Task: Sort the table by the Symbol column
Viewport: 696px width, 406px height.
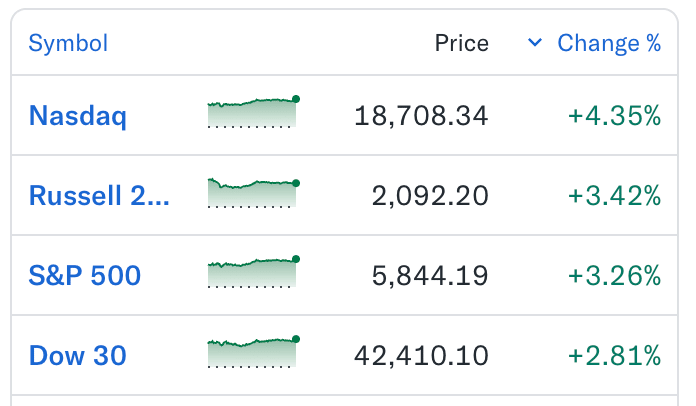Action: 68,43
